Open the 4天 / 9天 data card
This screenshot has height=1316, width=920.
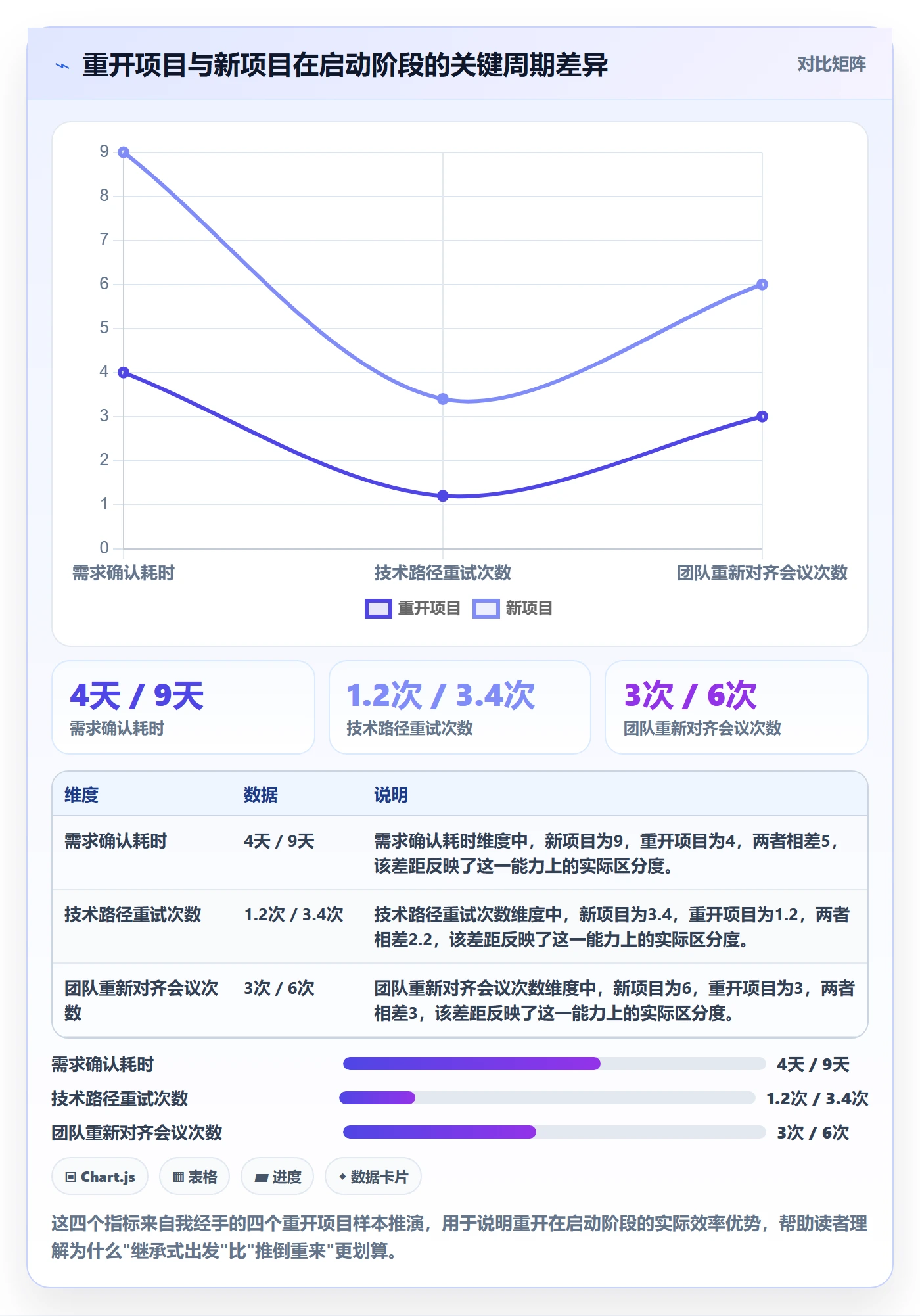tap(183, 707)
